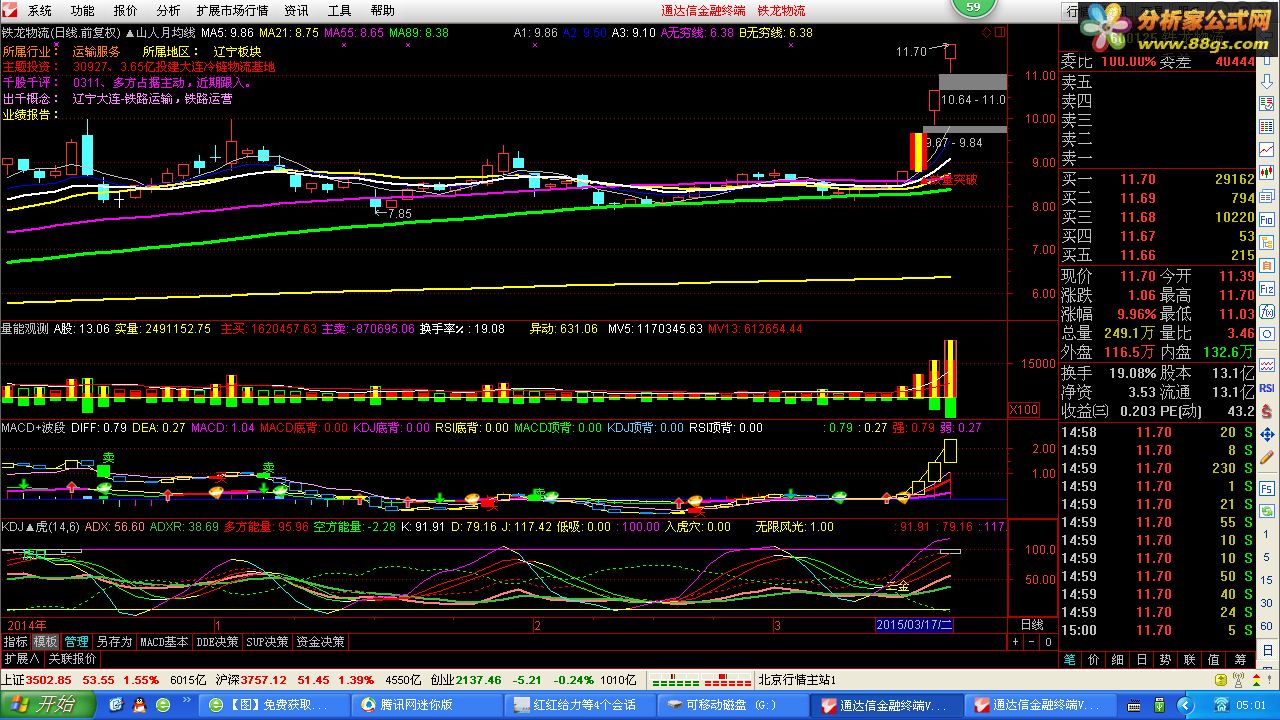Viewport: 1280px width, 720px height.
Task: Click the green refresh icon in right toolbar
Action: pos(1267,511)
